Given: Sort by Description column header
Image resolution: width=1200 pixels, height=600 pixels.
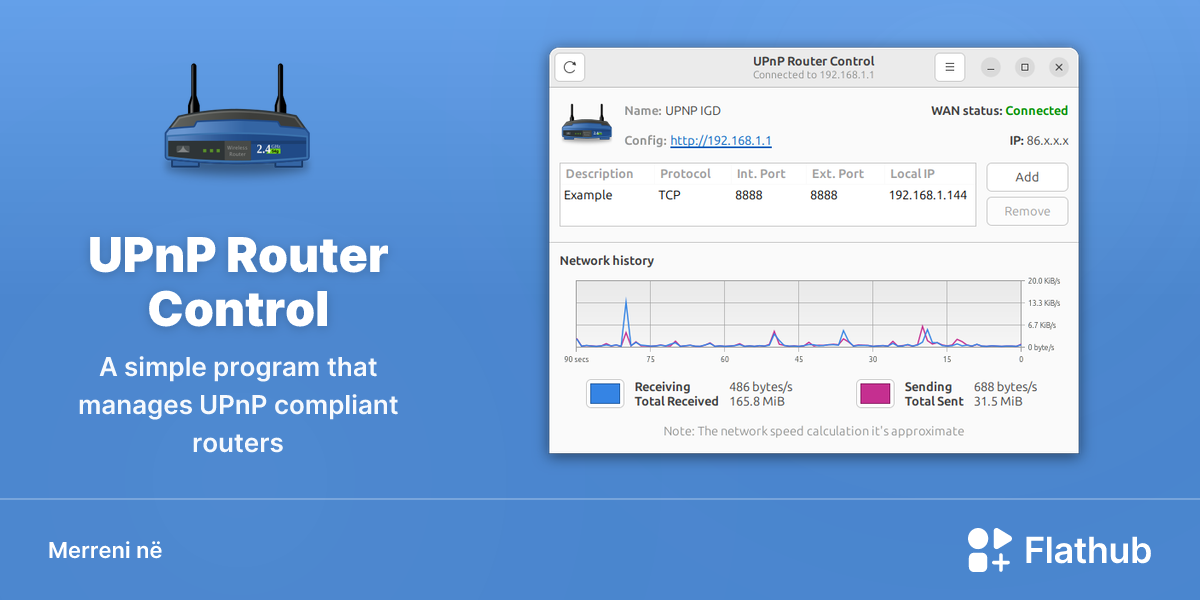Looking at the screenshot, I should click(599, 174).
